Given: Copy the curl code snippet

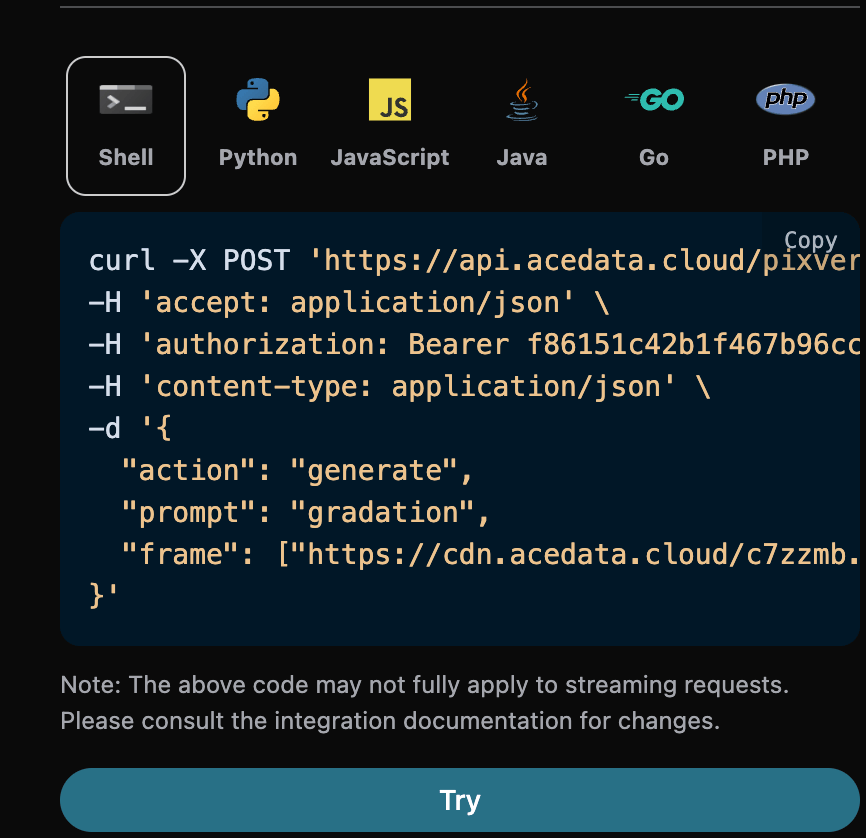Looking at the screenshot, I should (x=810, y=240).
